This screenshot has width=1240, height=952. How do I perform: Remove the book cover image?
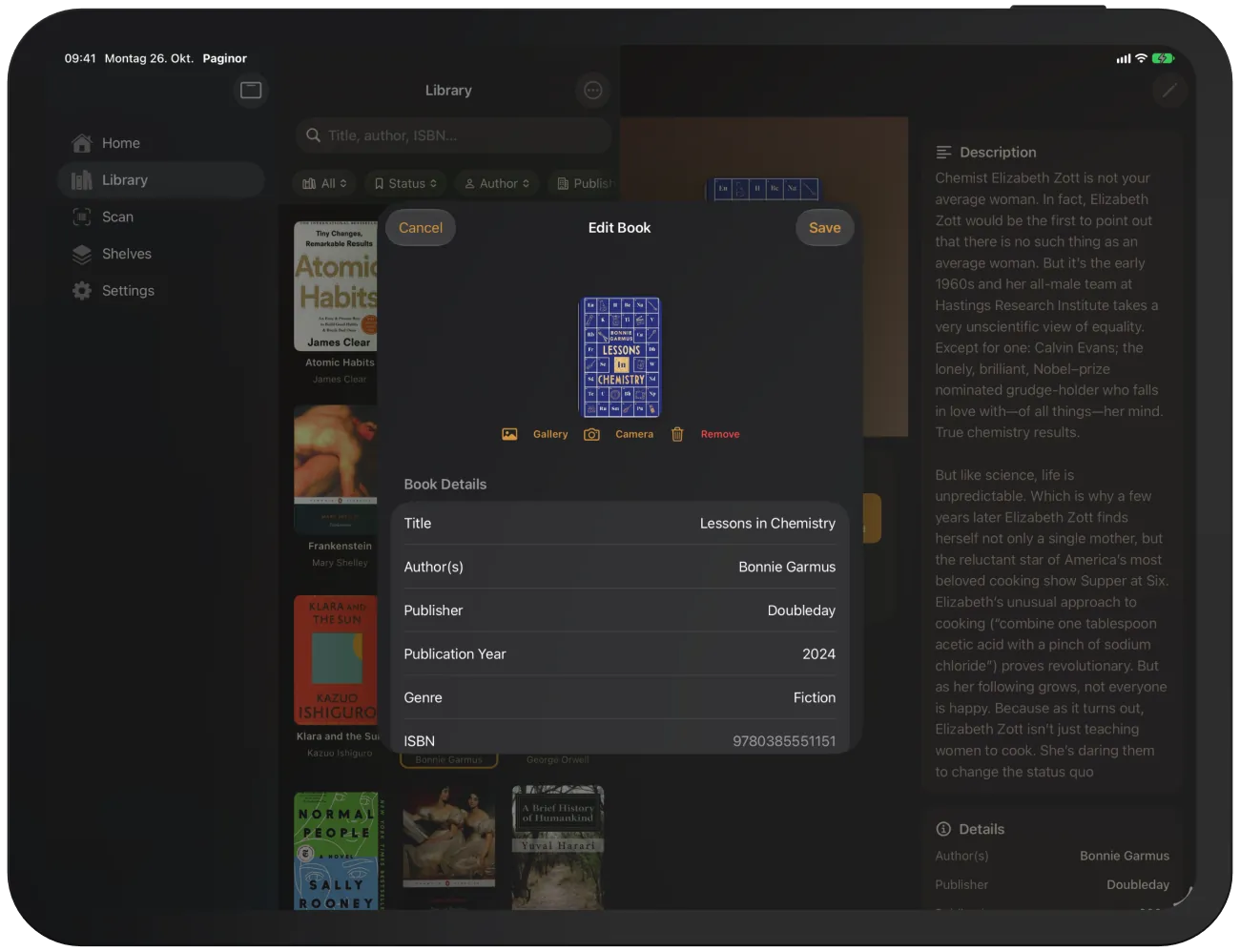720,434
